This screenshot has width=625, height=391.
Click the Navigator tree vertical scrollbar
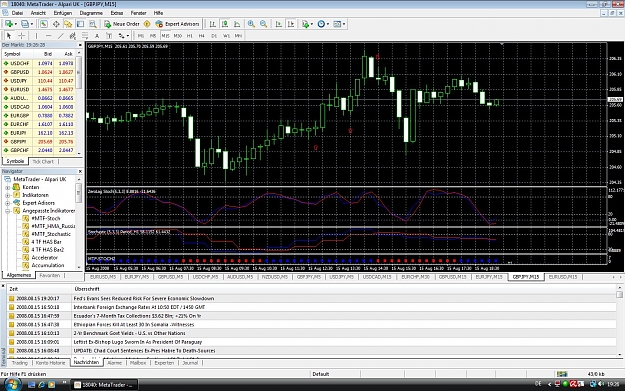pyautogui.click(x=79, y=223)
